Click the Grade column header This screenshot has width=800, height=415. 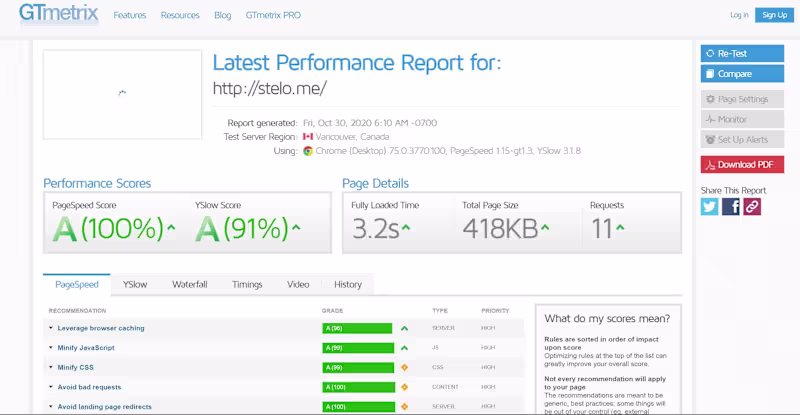tap(333, 310)
